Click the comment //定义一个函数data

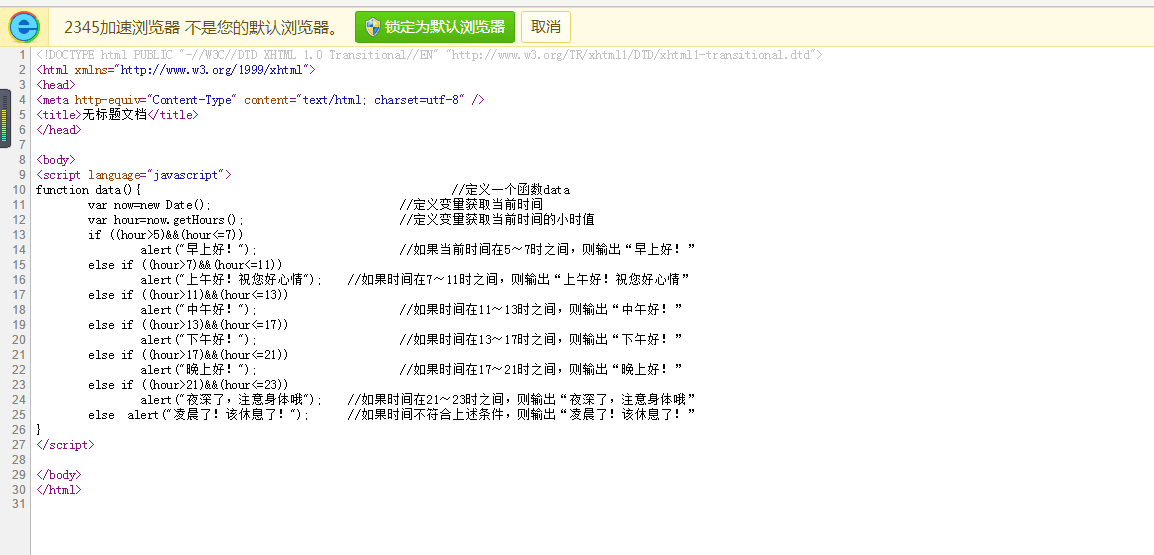click(511, 190)
